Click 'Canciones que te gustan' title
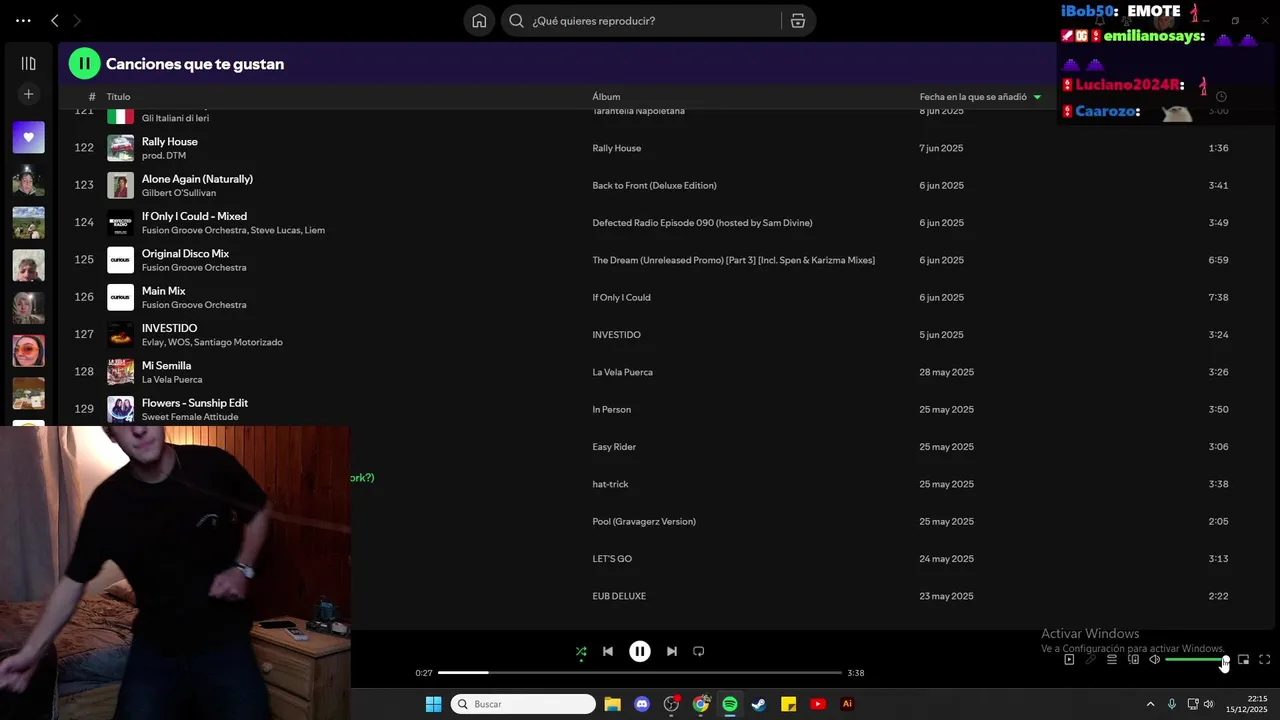Viewport: 1280px width, 720px height. pos(195,64)
